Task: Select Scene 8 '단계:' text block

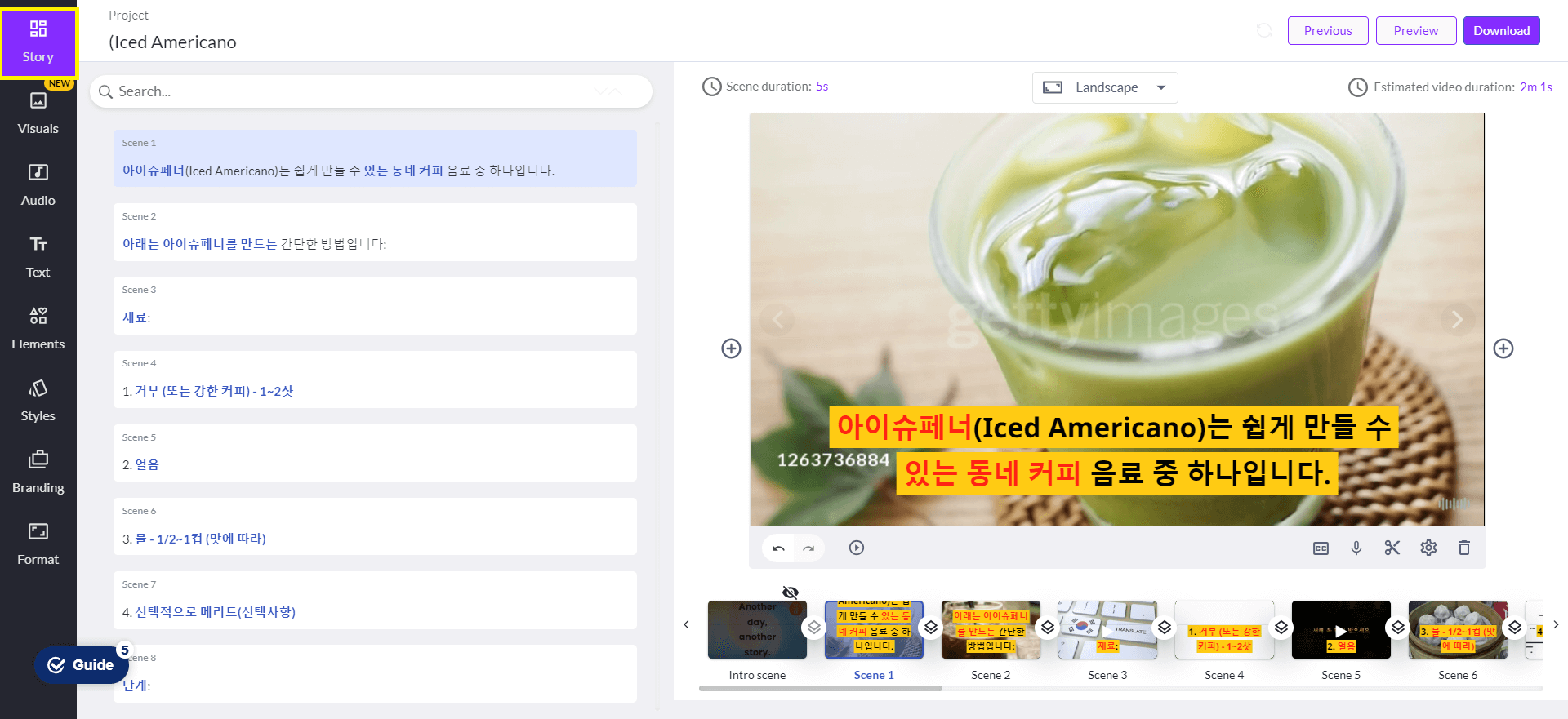Action: point(375,673)
